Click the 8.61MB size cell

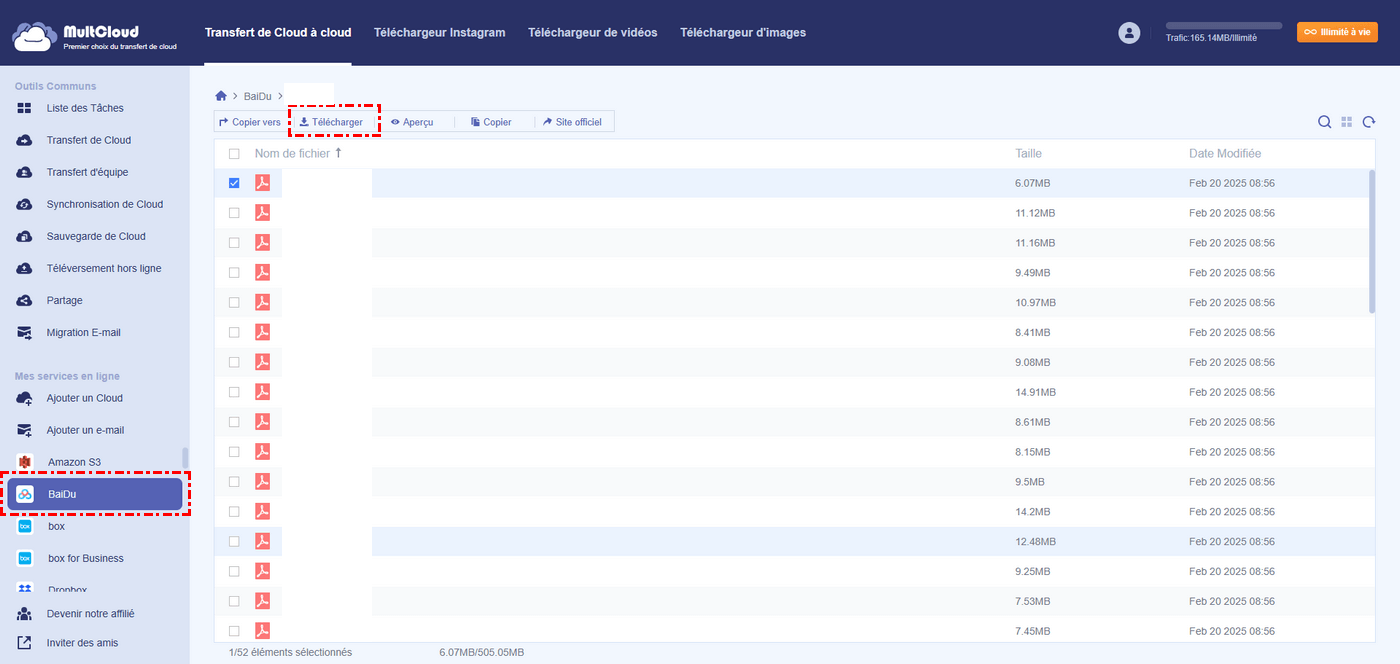1032,422
